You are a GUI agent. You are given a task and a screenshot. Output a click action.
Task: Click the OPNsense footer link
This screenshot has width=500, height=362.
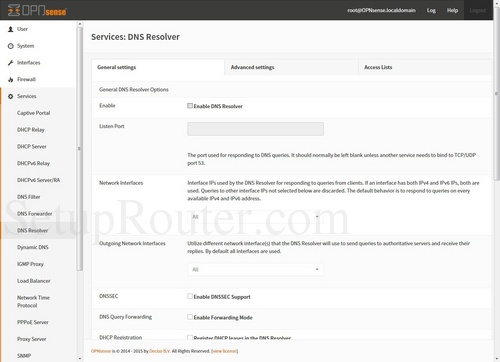click(x=101, y=351)
